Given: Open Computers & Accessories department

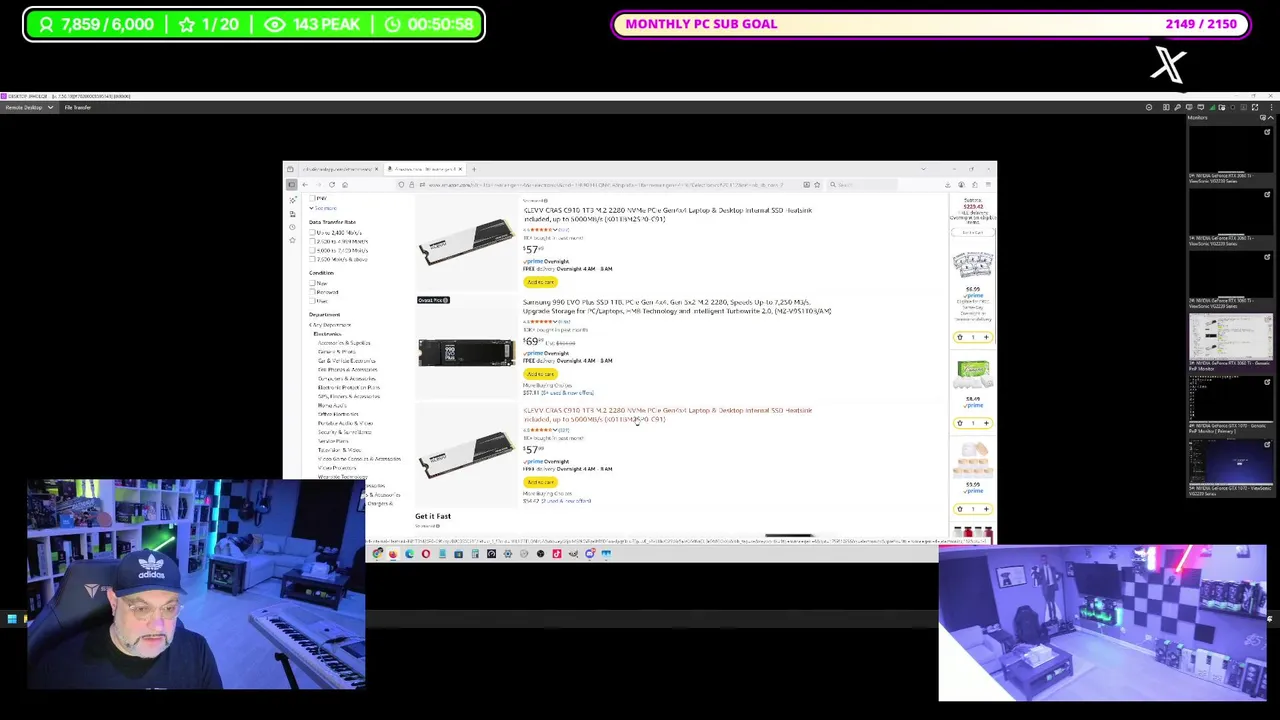Looking at the screenshot, I should [347, 379].
